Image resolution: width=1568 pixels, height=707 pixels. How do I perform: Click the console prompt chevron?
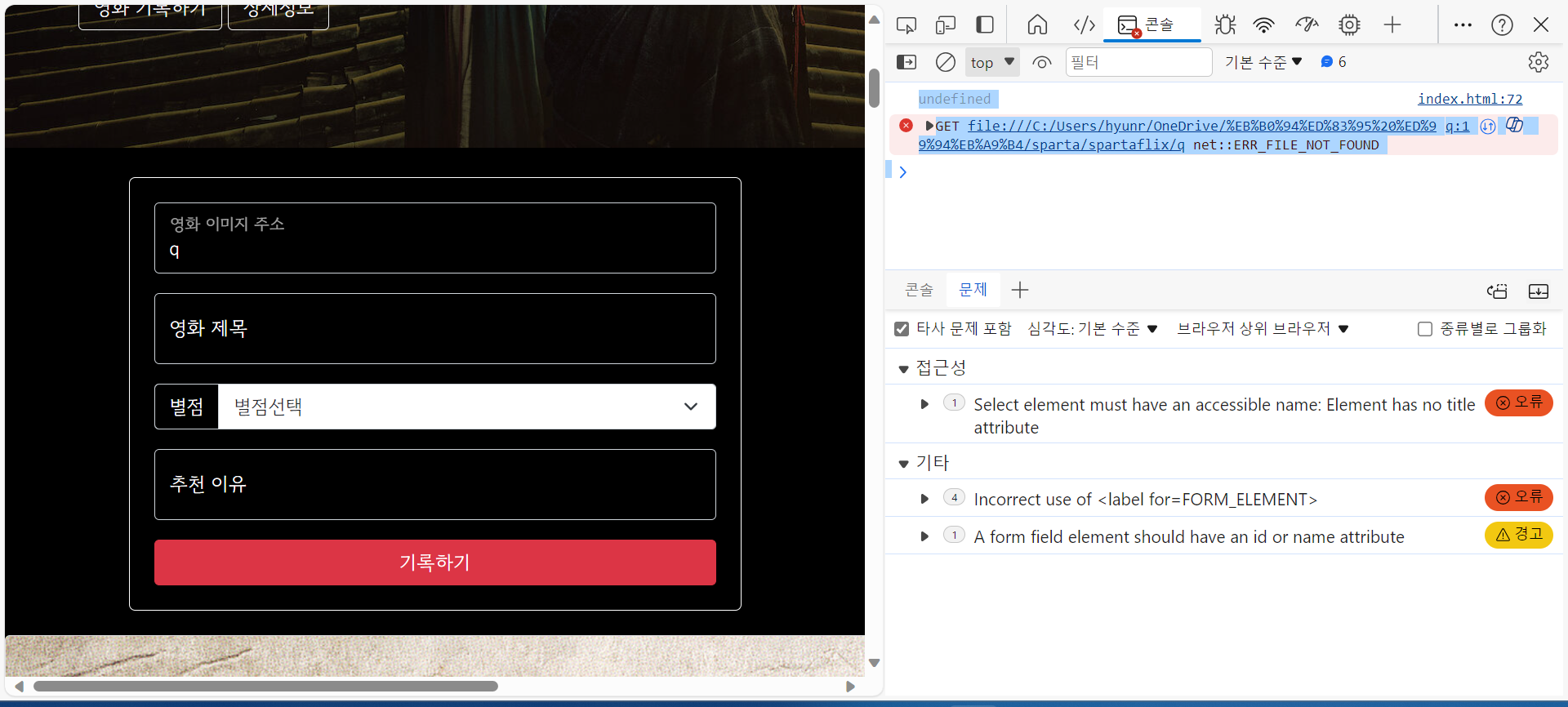pos(902,171)
